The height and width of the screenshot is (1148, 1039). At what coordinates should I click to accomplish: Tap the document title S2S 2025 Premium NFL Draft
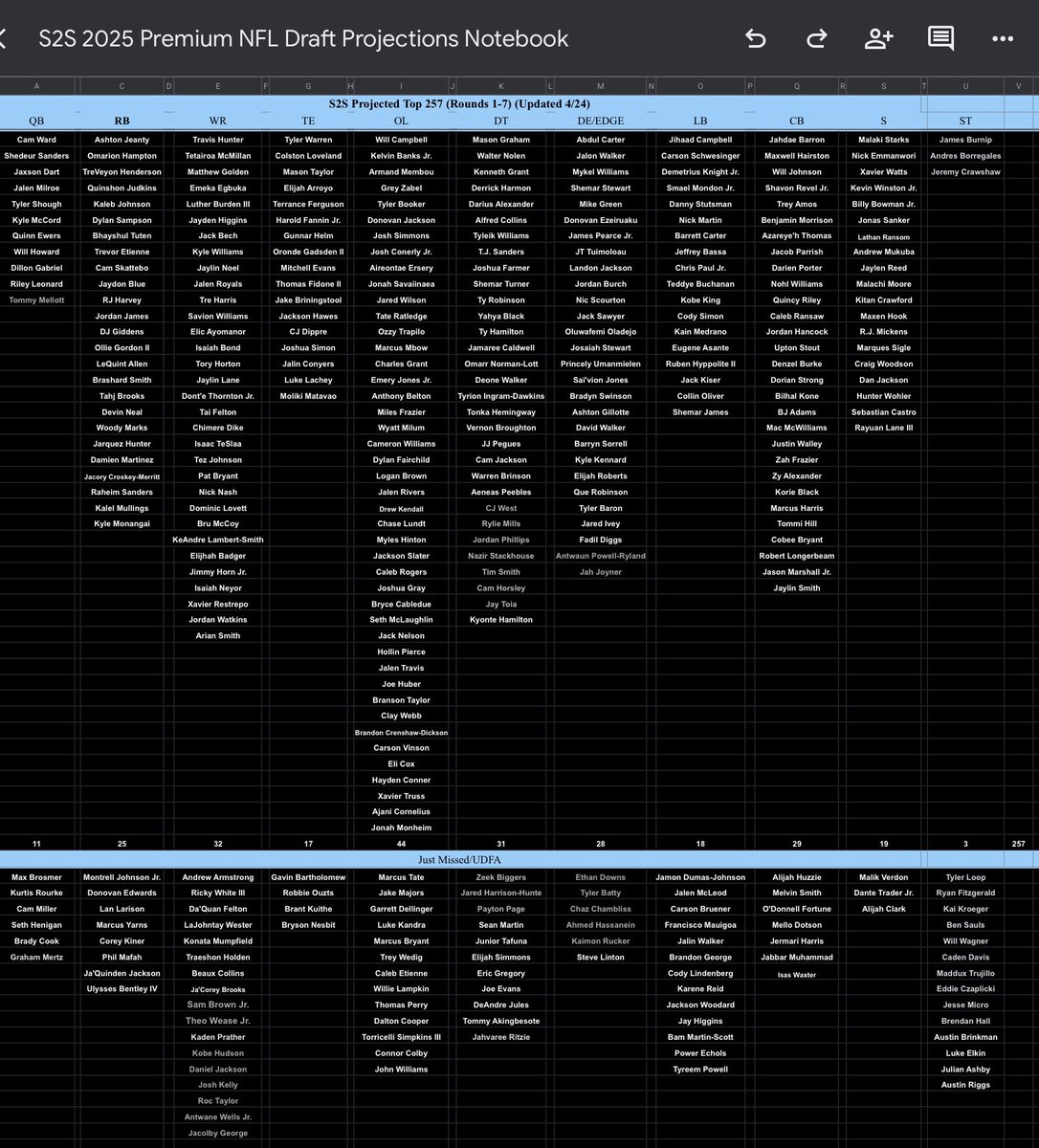(x=303, y=39)
